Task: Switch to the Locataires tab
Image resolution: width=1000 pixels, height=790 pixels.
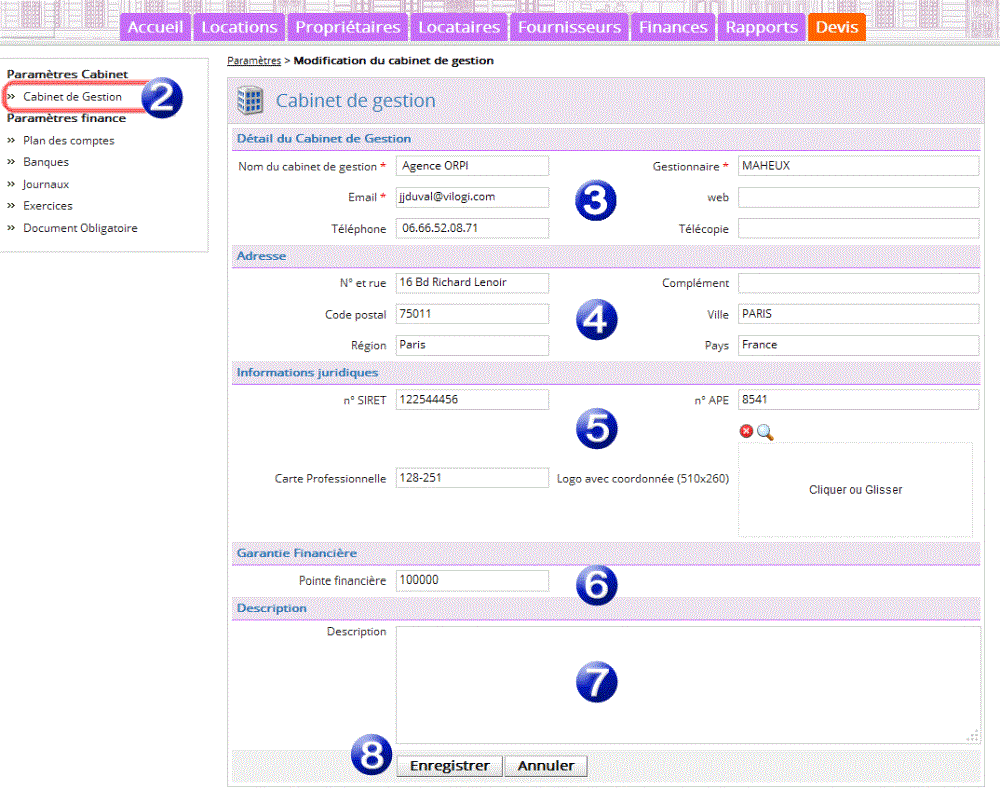Action: (459, 27)
